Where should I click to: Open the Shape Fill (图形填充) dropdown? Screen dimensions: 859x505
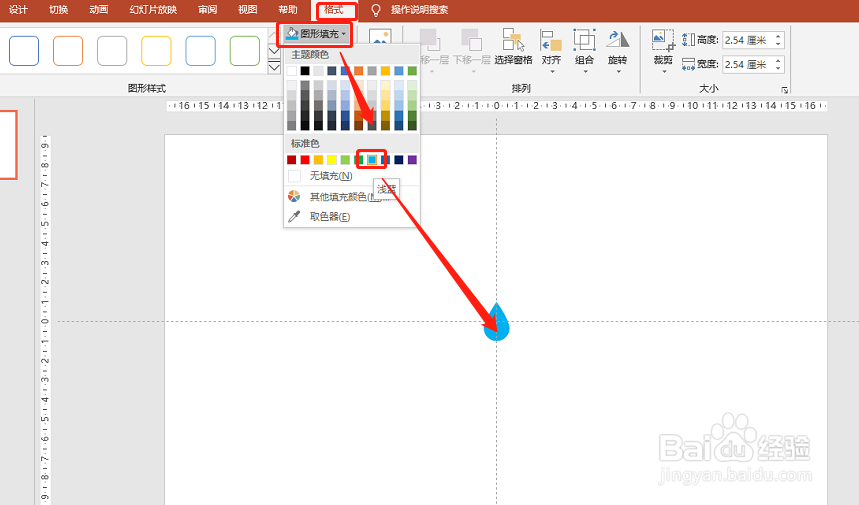point(316,34)
